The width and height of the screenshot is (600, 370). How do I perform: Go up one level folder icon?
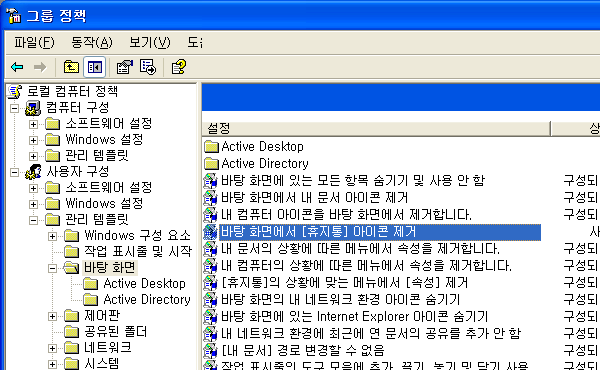point(71,67)
